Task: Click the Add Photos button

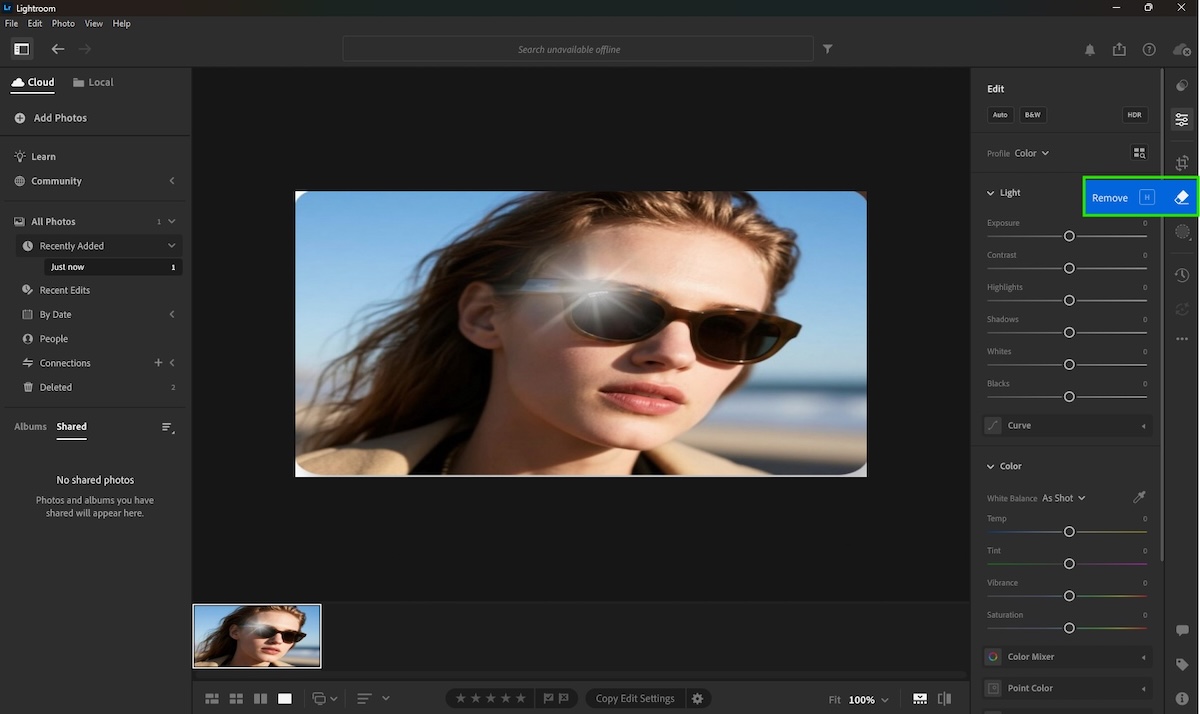Action: pyautogui.click(x=51, y=118)
